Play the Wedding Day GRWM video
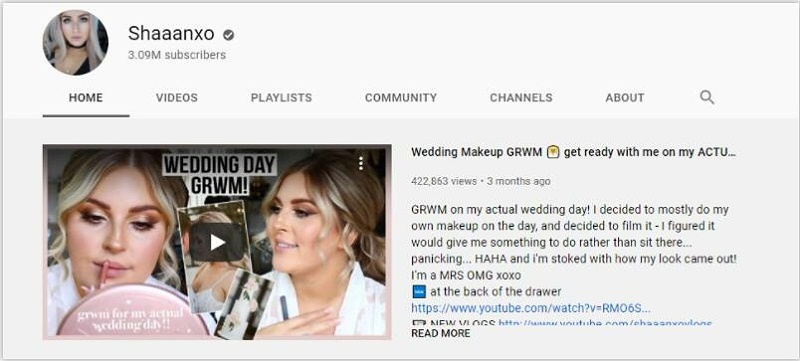800x361 pixels. (x=217, y=242)
